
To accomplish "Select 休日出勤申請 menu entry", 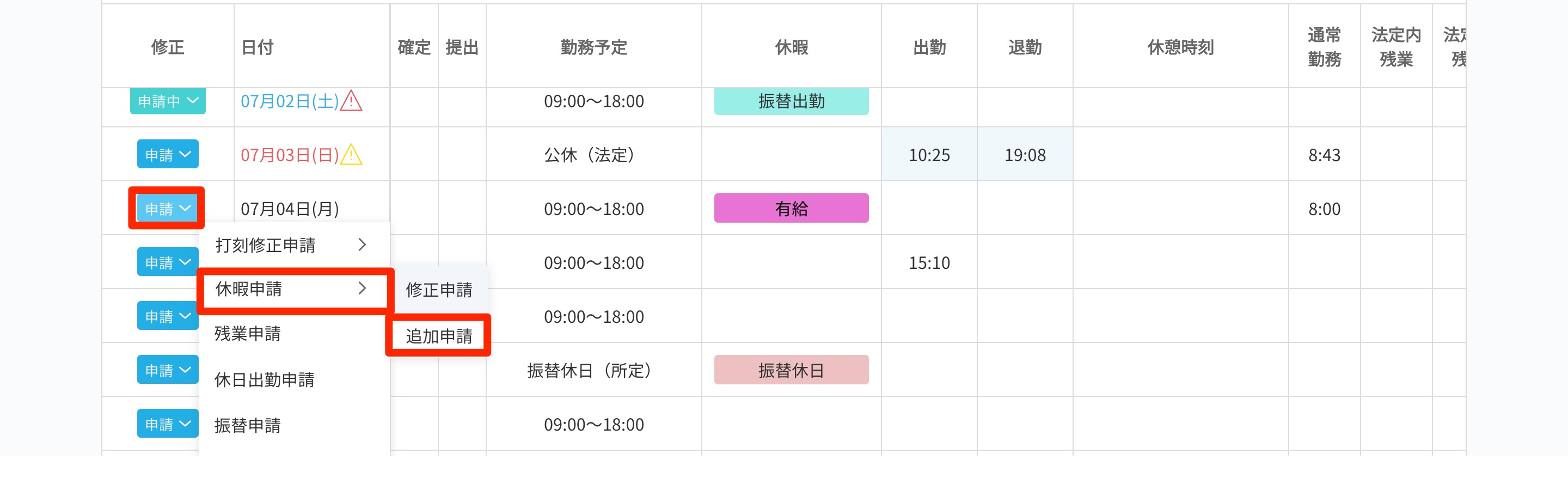I will coord(264,380).
